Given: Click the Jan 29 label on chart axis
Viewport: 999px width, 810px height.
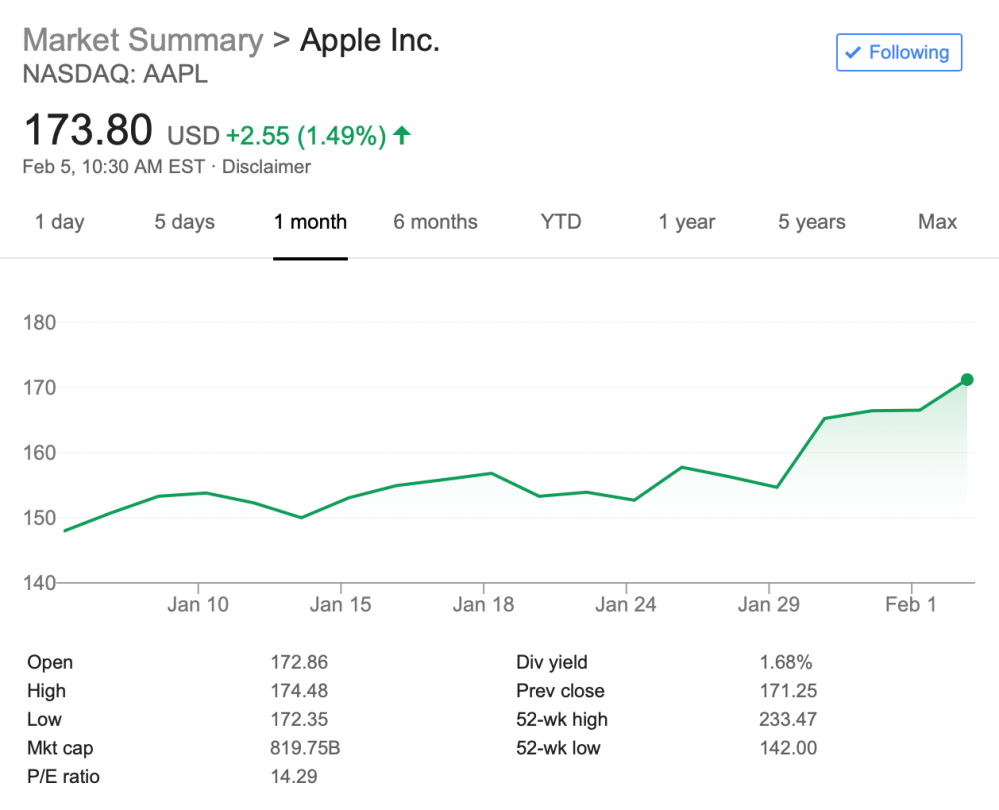Looking at the screenshot, I should tap(769, 604).
